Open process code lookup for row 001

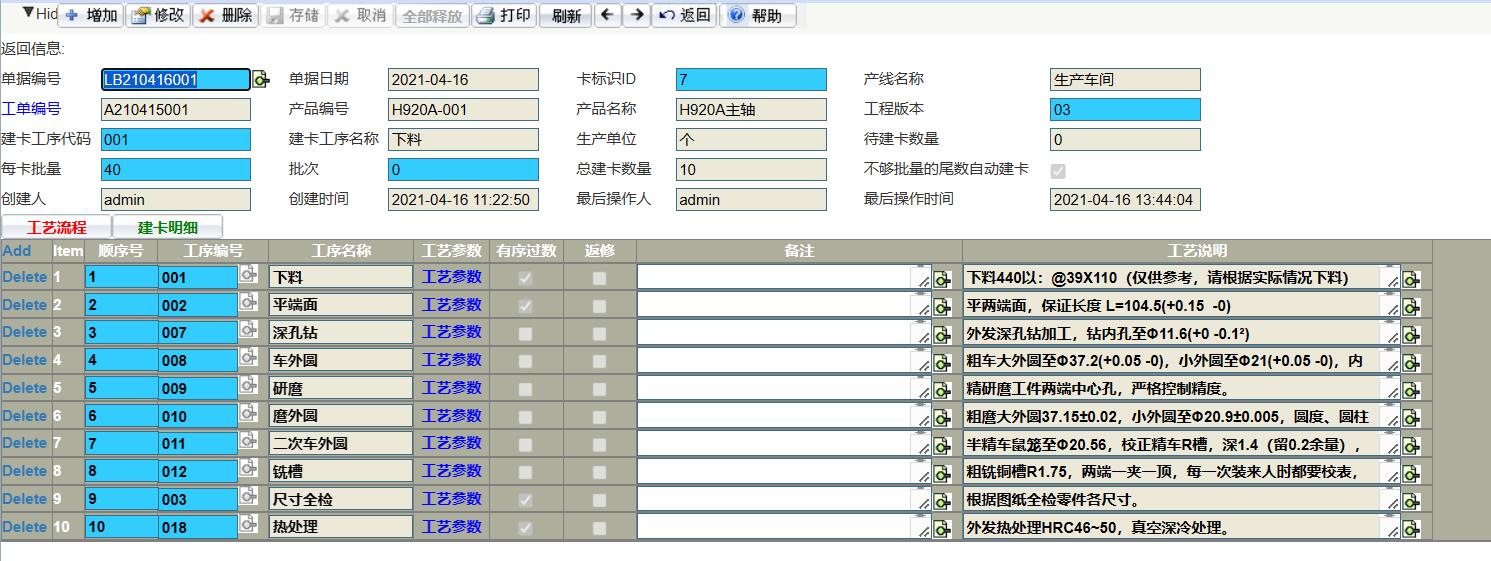click(248, 274)
